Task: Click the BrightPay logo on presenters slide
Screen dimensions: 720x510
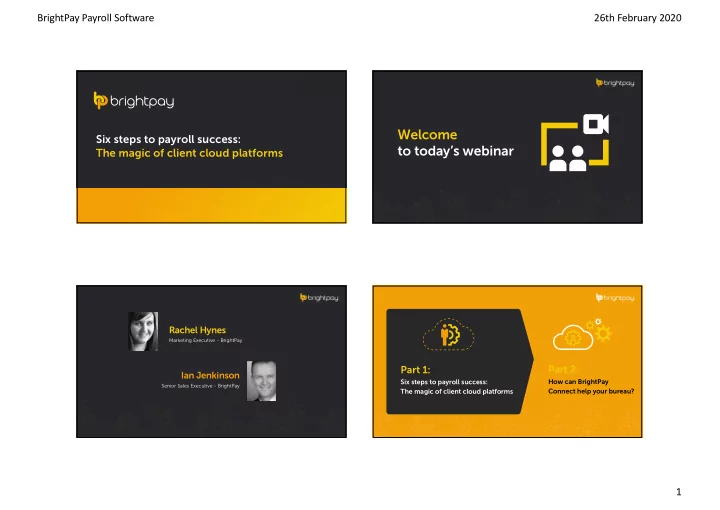Action: coord(319,297)
